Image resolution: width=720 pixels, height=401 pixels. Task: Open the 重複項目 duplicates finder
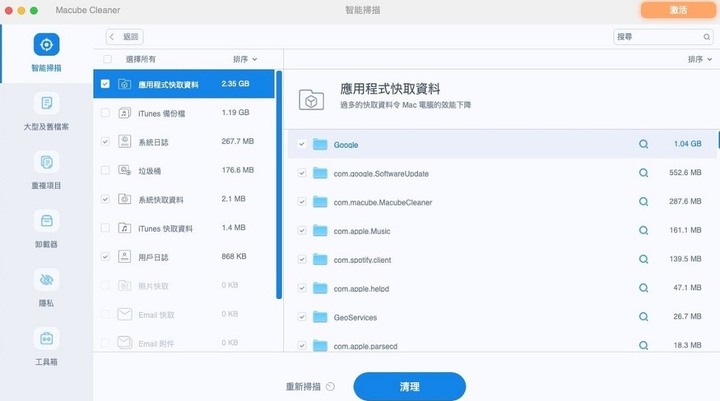point(46,170)
